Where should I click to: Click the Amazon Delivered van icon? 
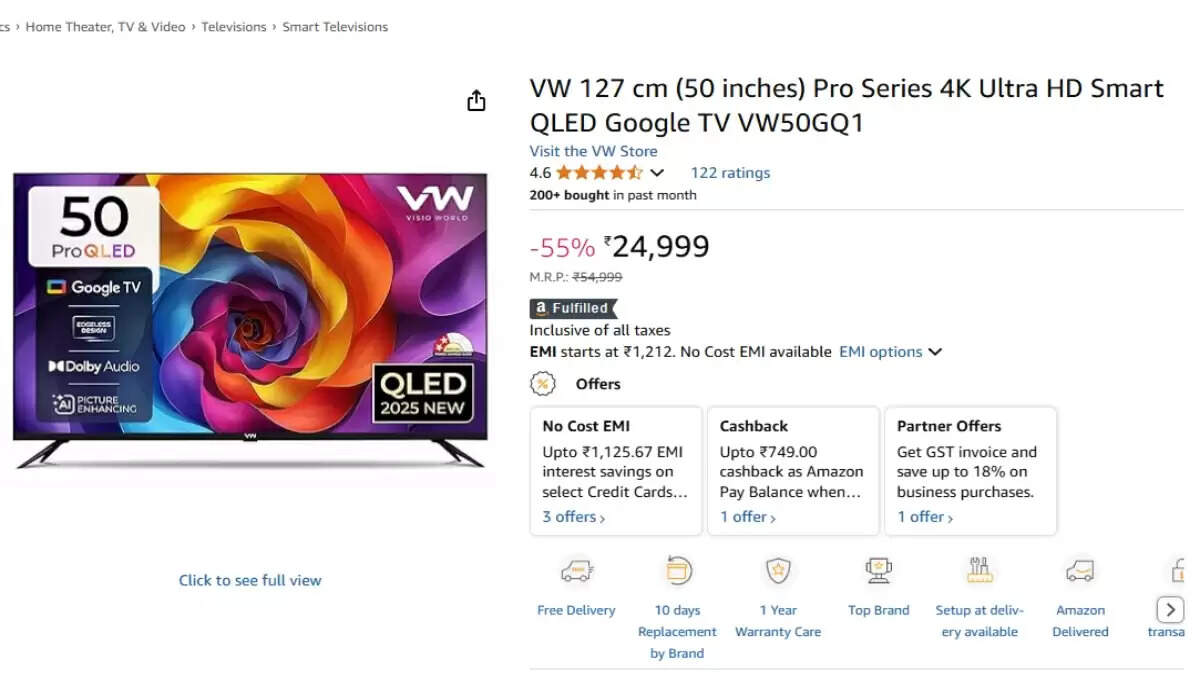tap(1080, 571)
